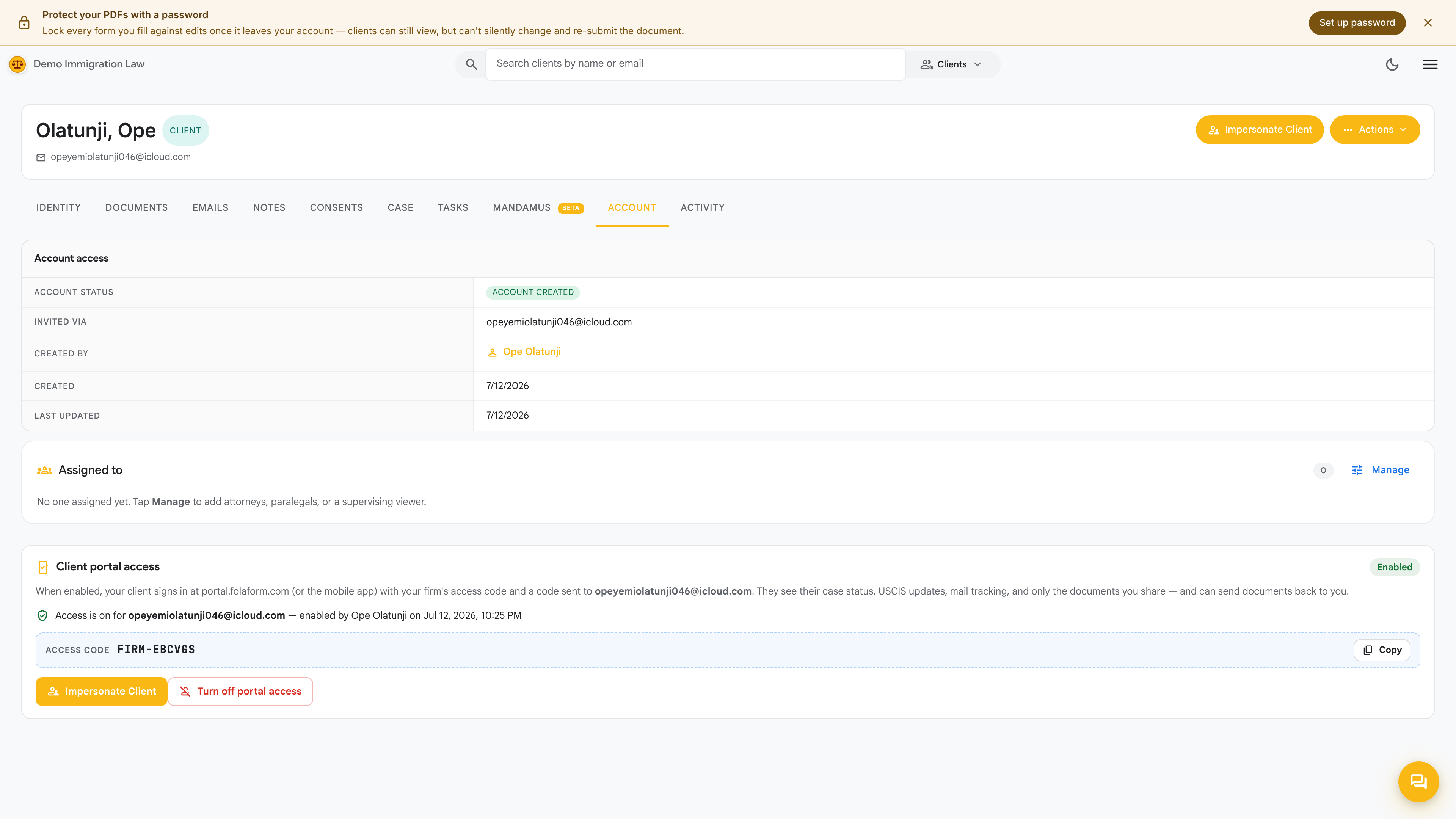Click the email envelope icon under client name
This screenshot has height=819, width=1456.
pyautogui.click(x=41, y=157)
